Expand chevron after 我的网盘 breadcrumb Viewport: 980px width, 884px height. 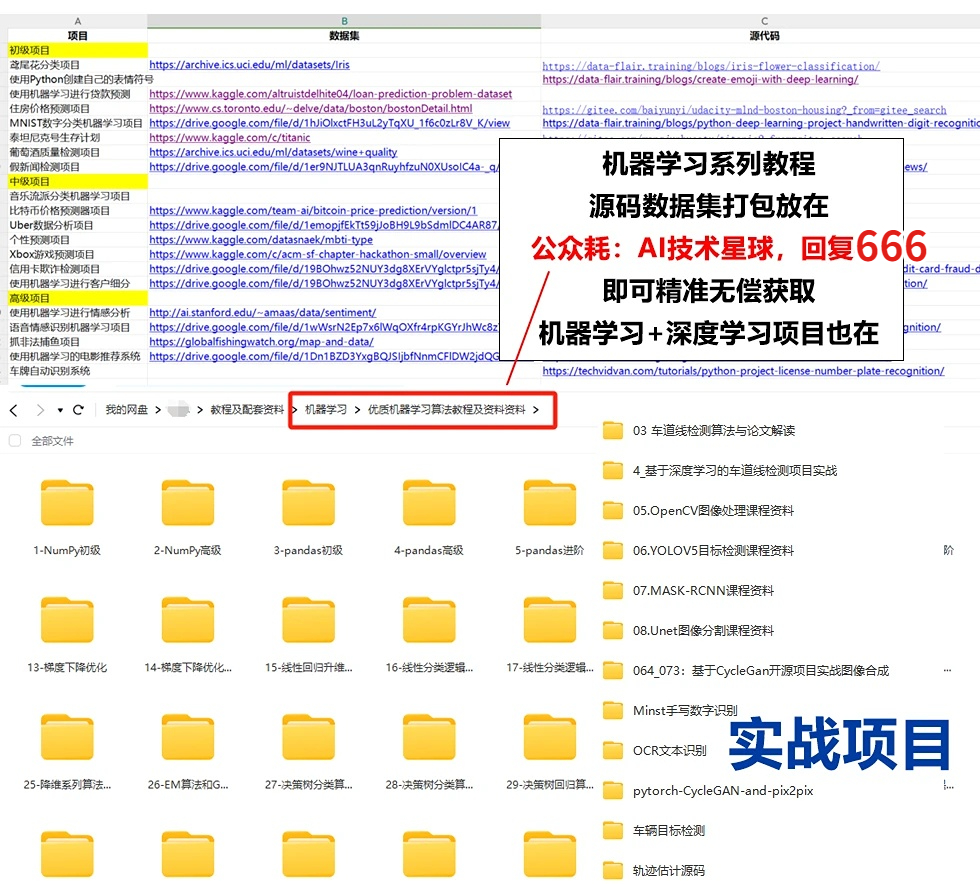pyautogui.click(x=158, y=410)
